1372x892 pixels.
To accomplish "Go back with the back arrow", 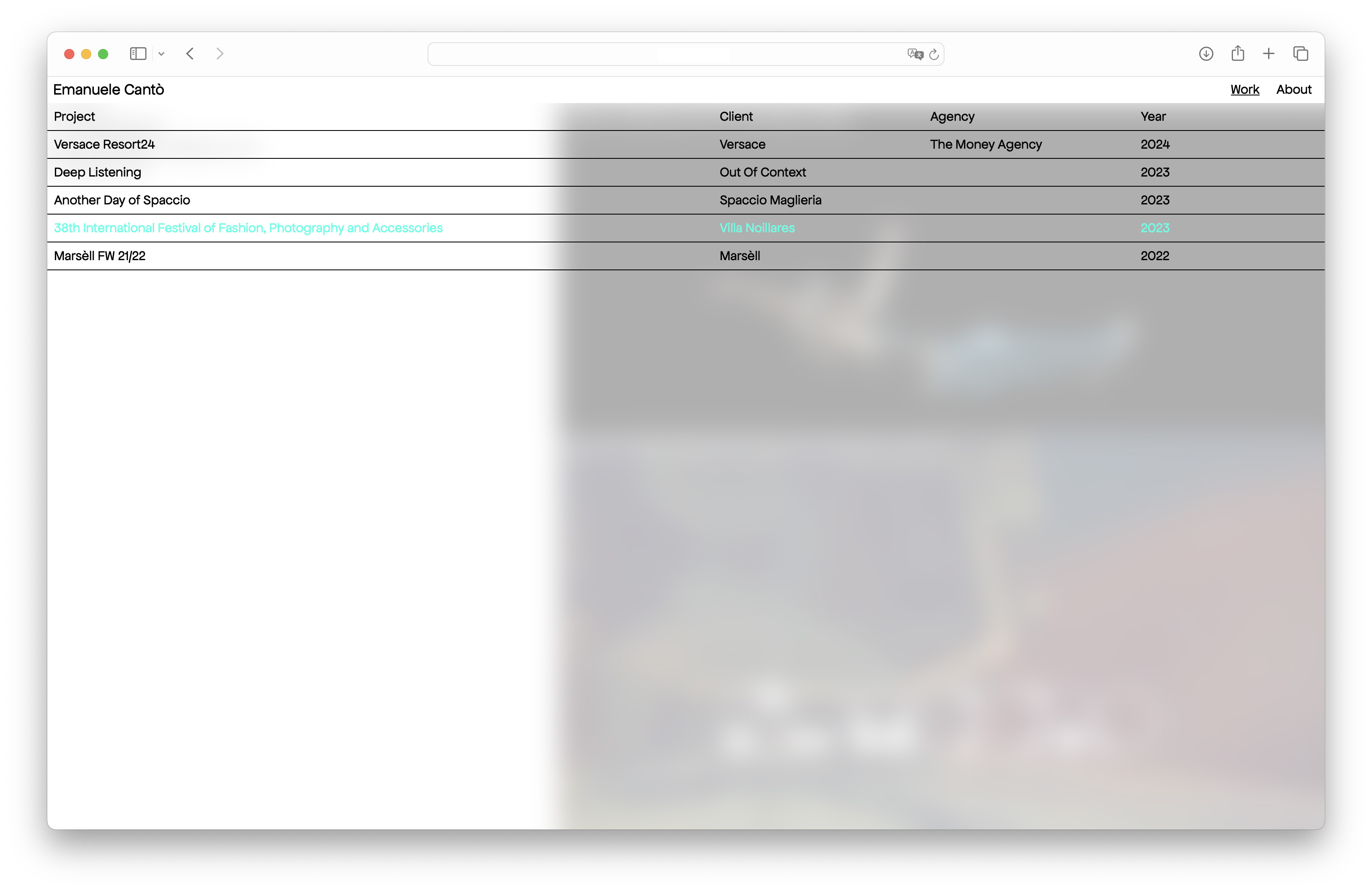I will pyautogui.click(x=190, y=54).
